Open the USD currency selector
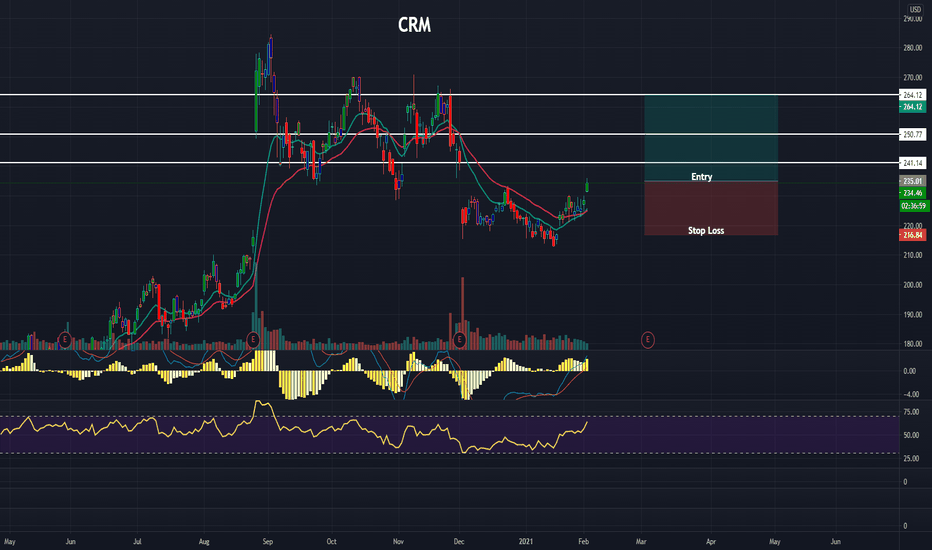Screen dimensions: 932x550 915,10
